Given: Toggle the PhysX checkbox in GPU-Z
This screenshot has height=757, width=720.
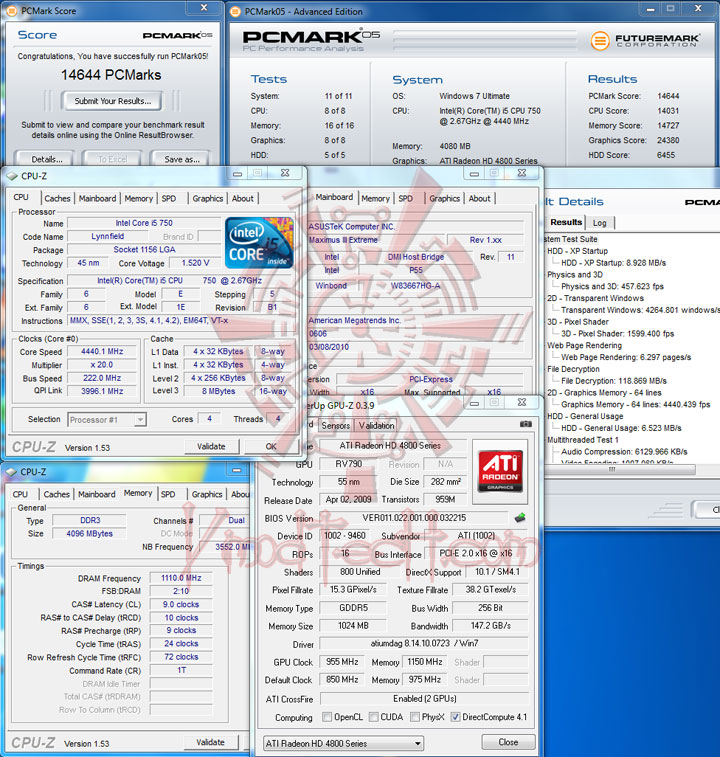Looking at the screenshot, I should coord(415,717).
